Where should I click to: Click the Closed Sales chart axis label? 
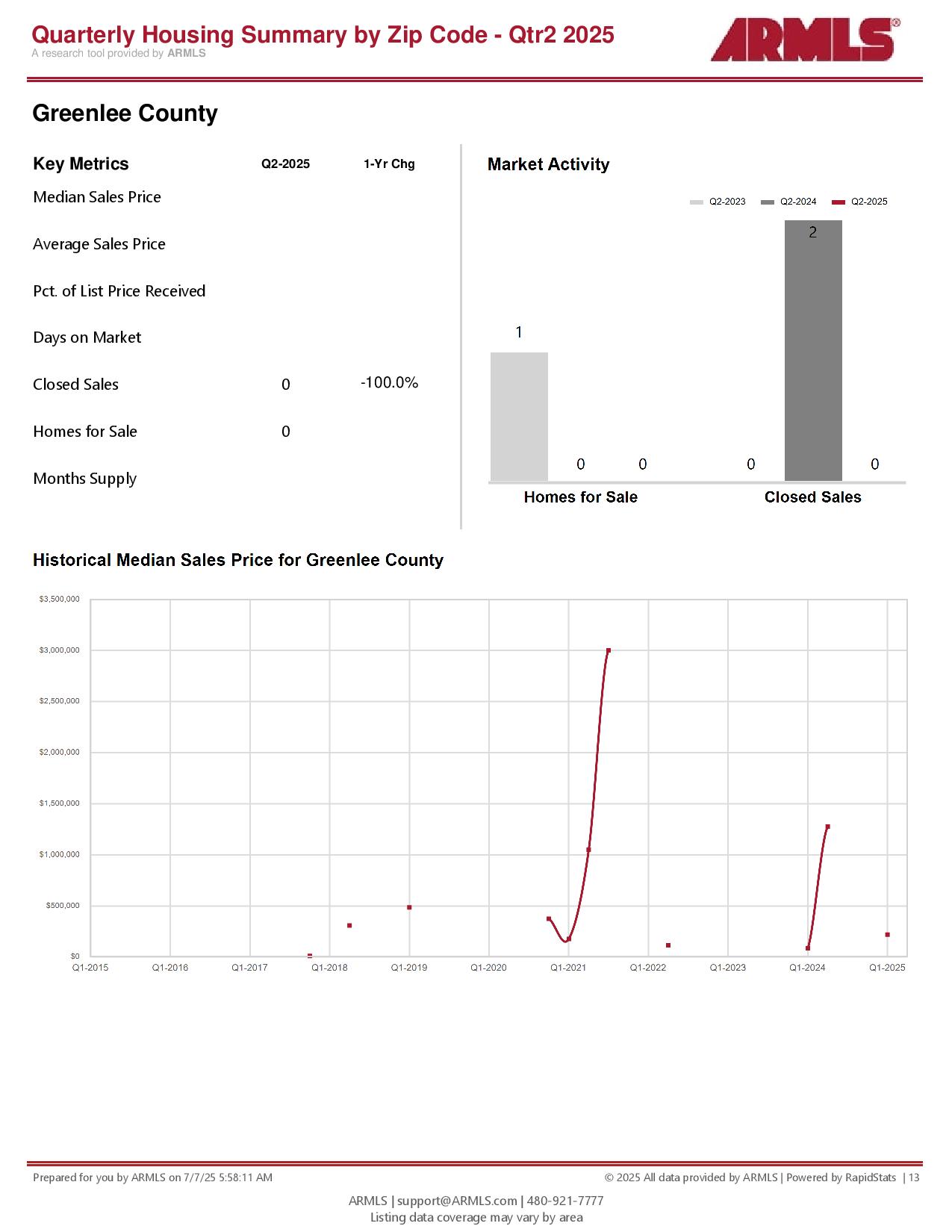coord(813,497)
